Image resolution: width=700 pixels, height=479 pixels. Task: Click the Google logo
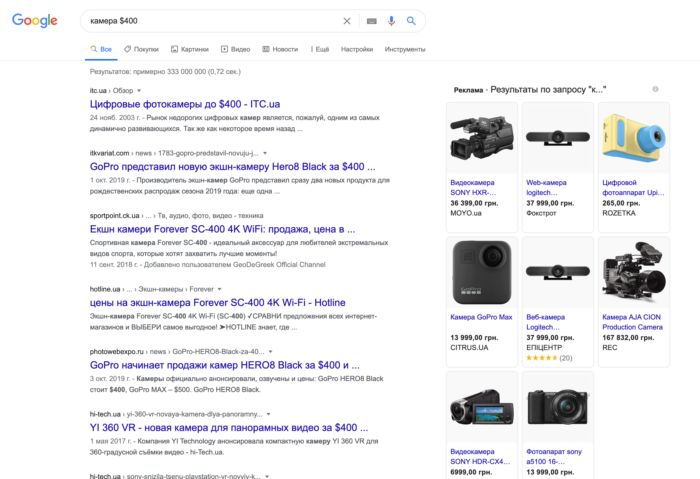coord(34,21)
